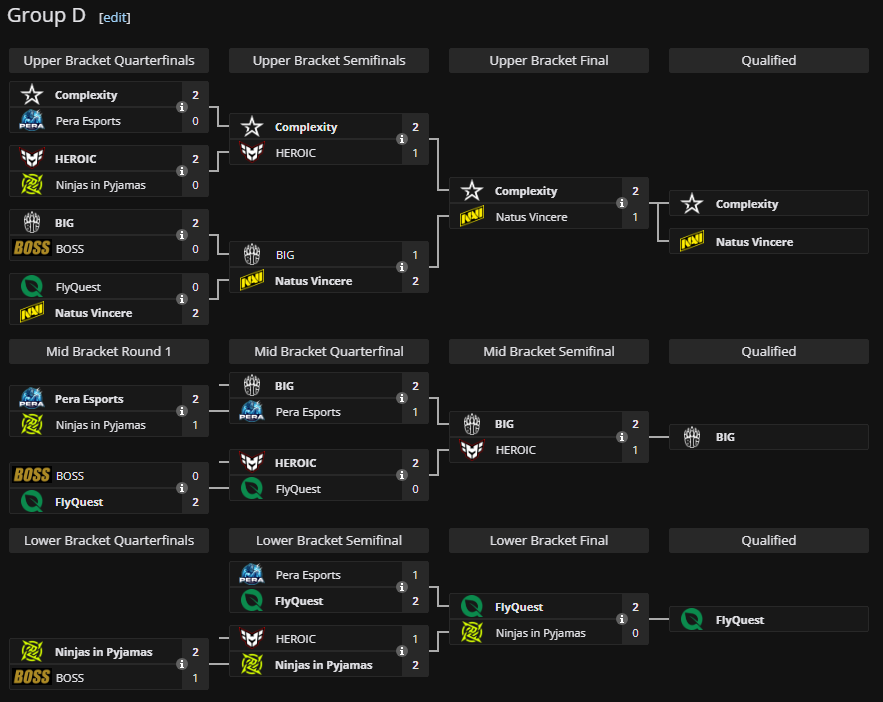Click the Upper Bracket Quarterfinals header
Screen dimensions: 883x702
[109, 61]
